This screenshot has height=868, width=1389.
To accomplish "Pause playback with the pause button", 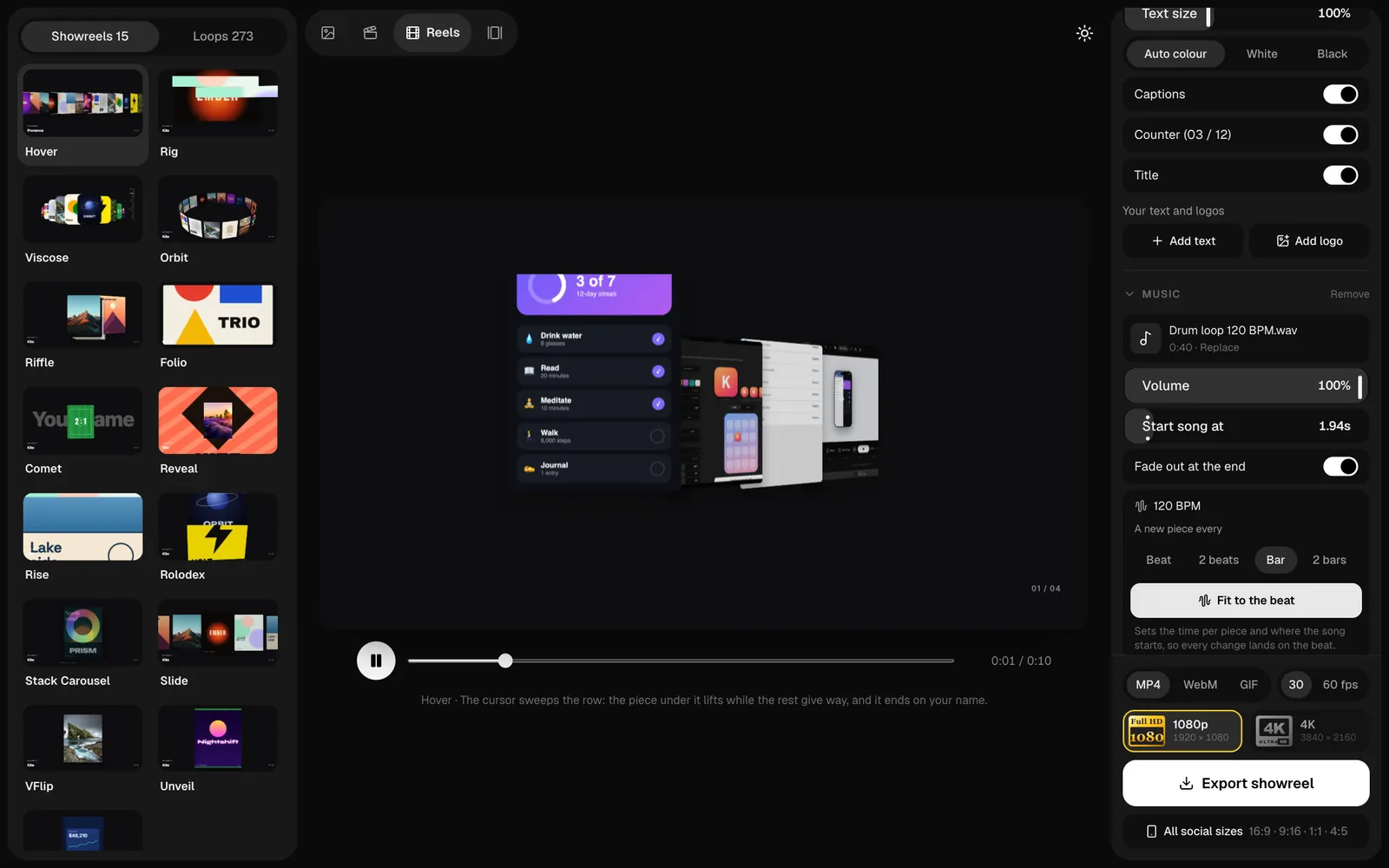I will click(x=376, y=661).
